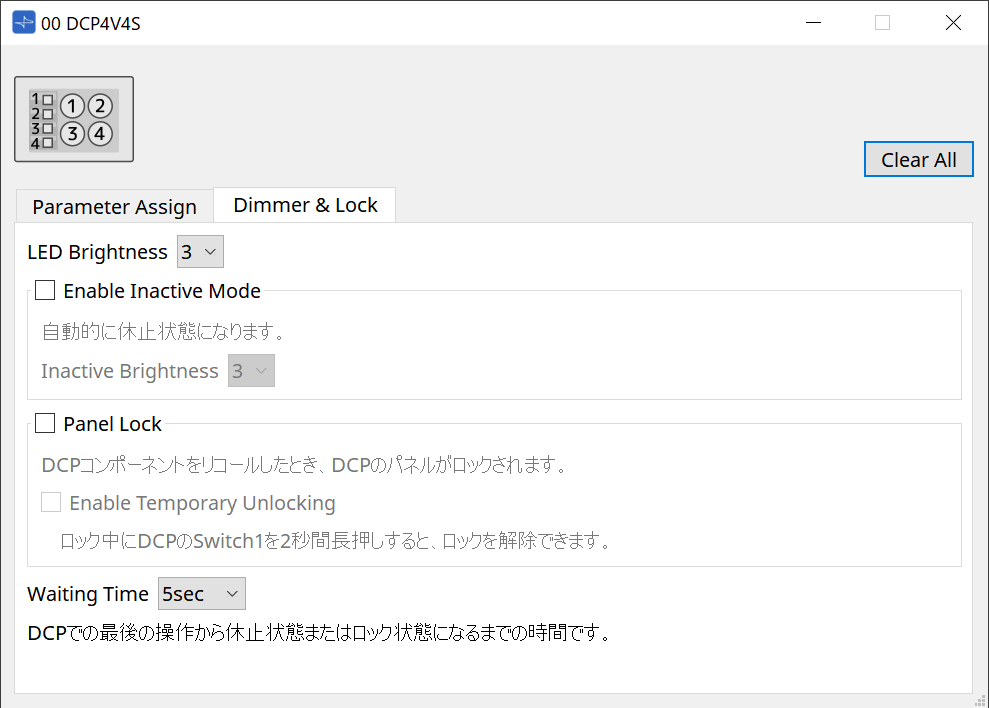
Task: Click the resize grip at bottom-right corner
Action: coord(981,700)
